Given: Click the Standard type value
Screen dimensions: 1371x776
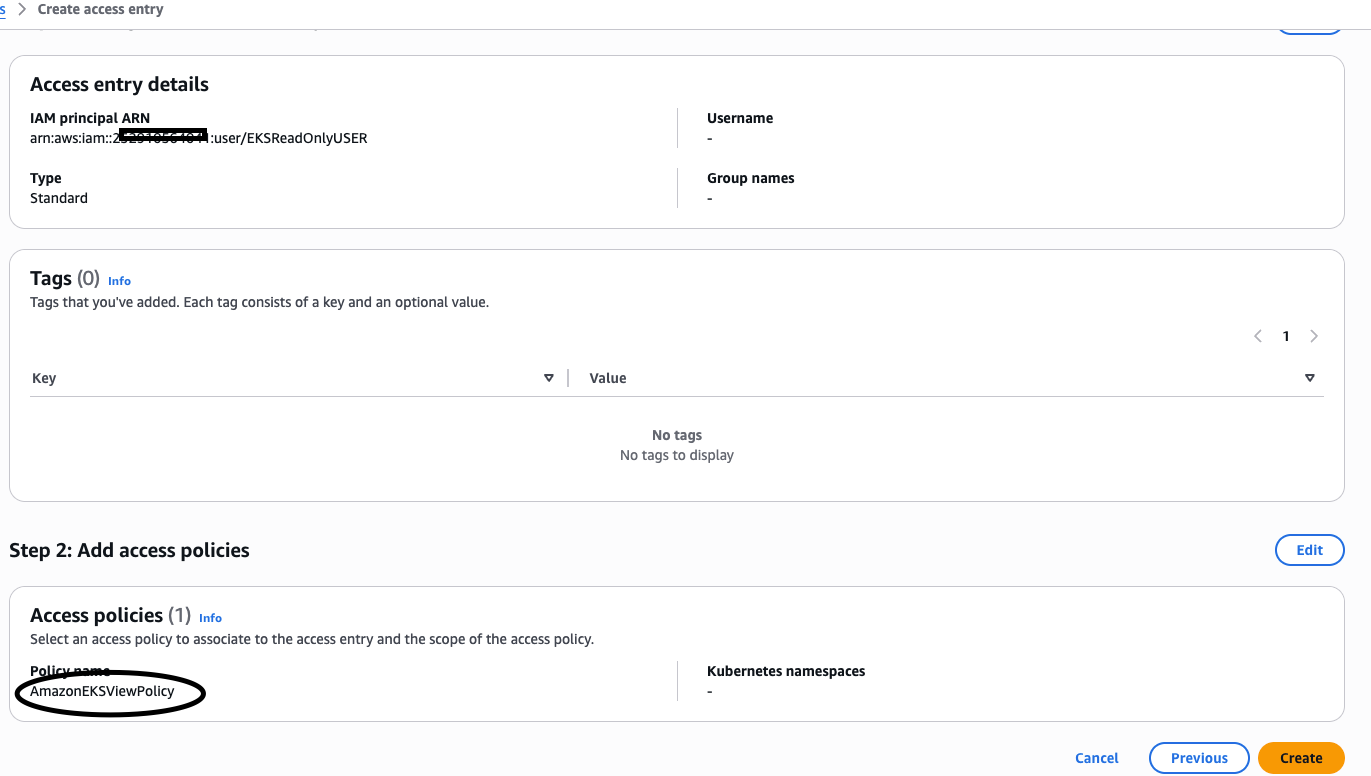Looking at the screenshot, I should (59, 198).
